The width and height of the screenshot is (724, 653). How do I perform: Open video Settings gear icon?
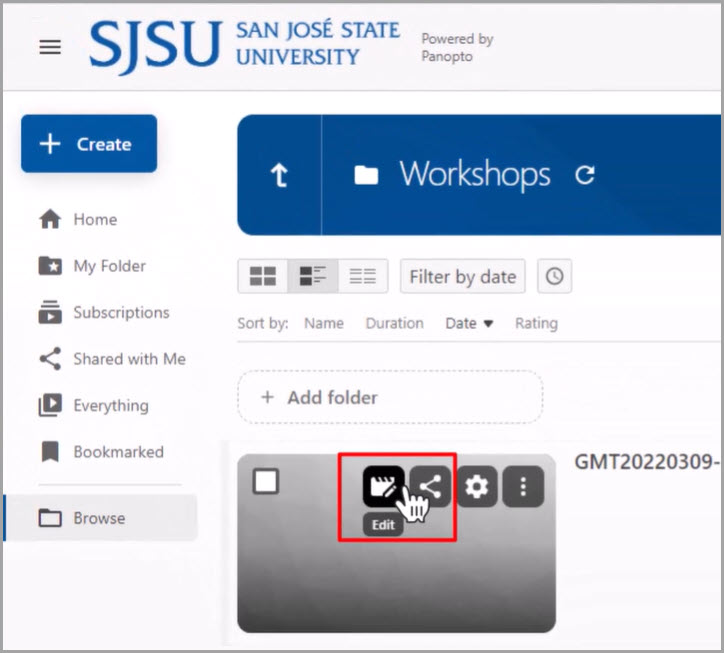pyautogui.click(x=477, y=487)
